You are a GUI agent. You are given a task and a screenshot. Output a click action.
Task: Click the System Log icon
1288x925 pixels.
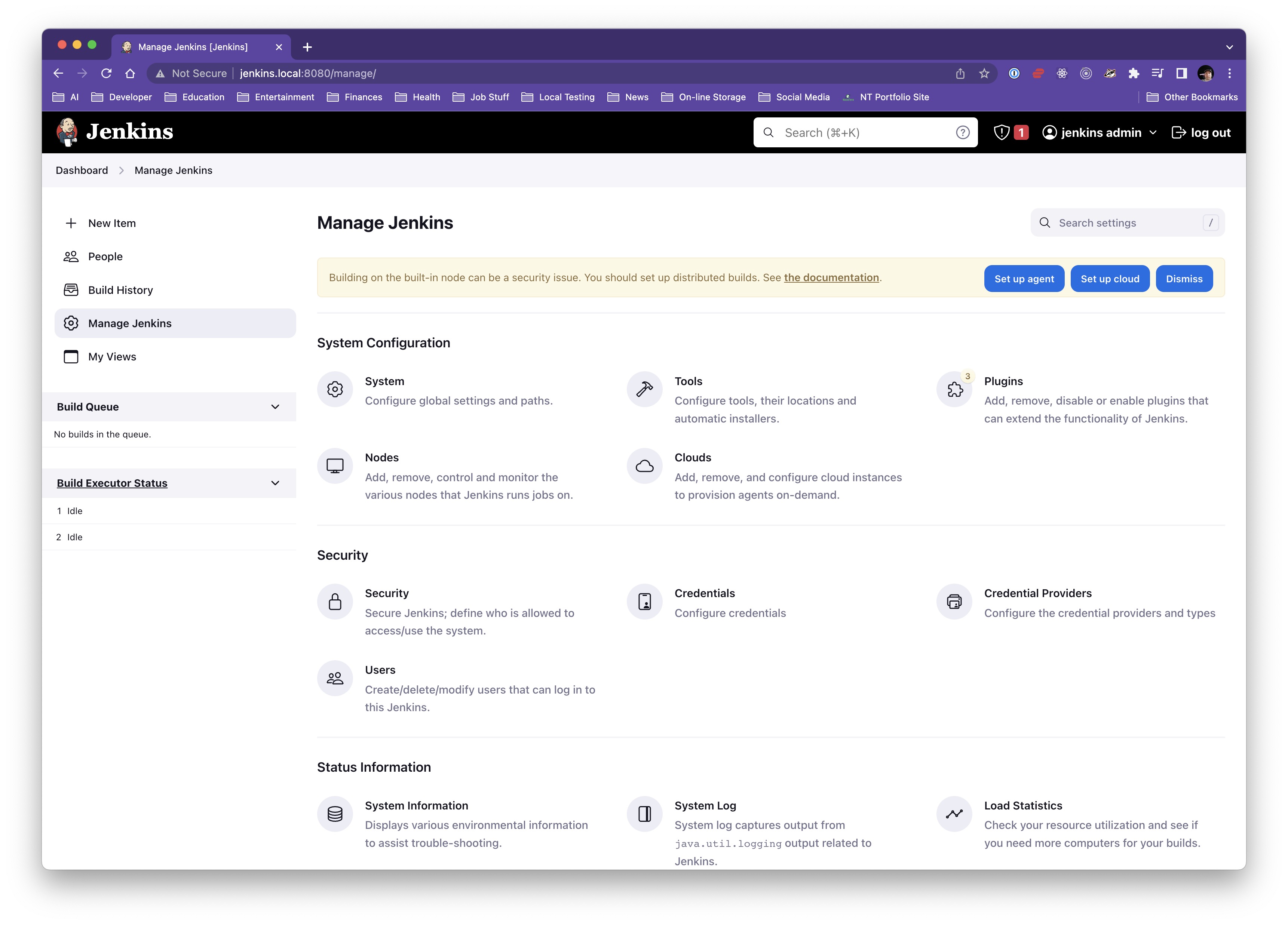644,814
